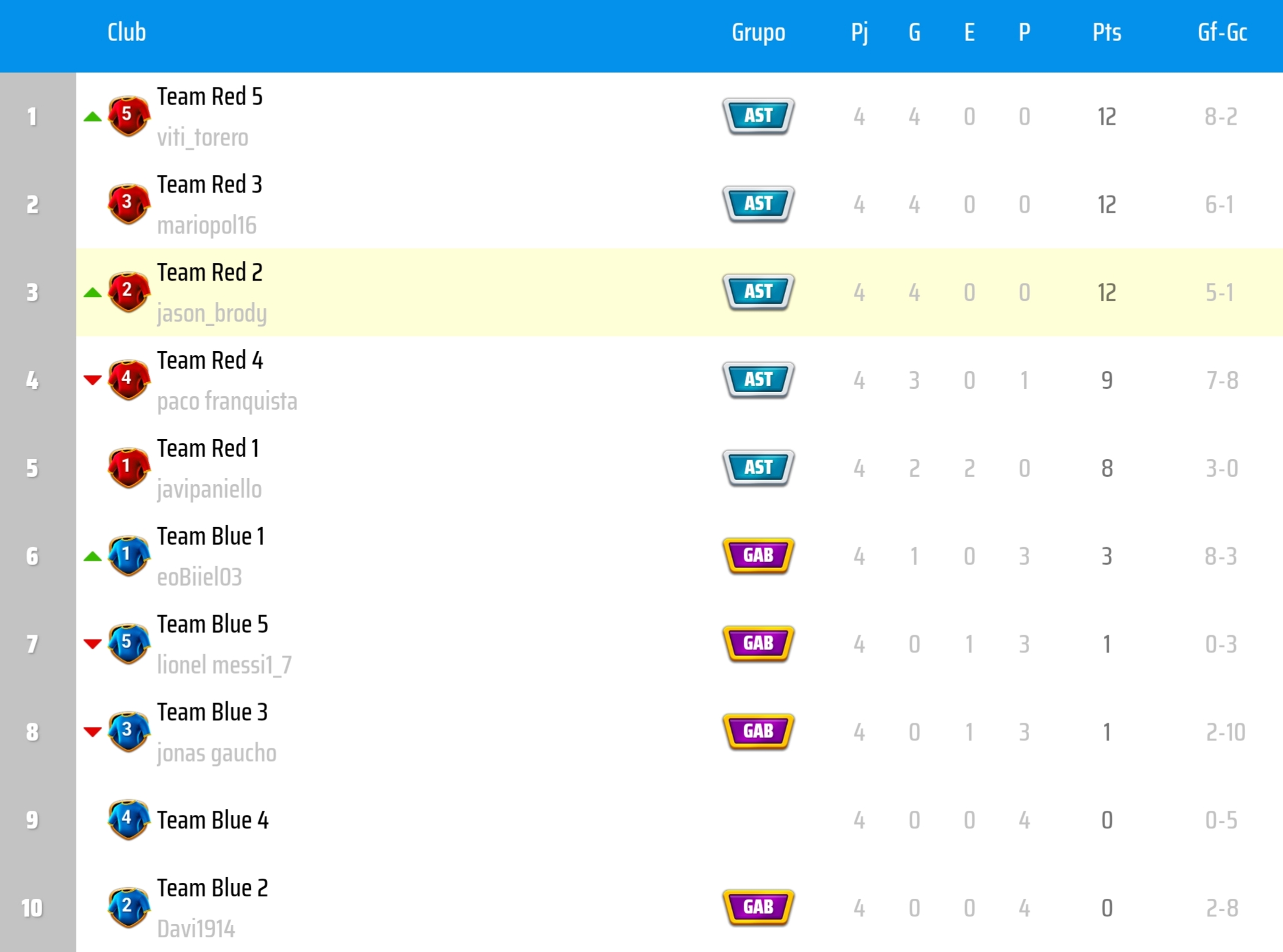Open Team Blue 2 club name
1283x952 pixels.
click(212, 888)
